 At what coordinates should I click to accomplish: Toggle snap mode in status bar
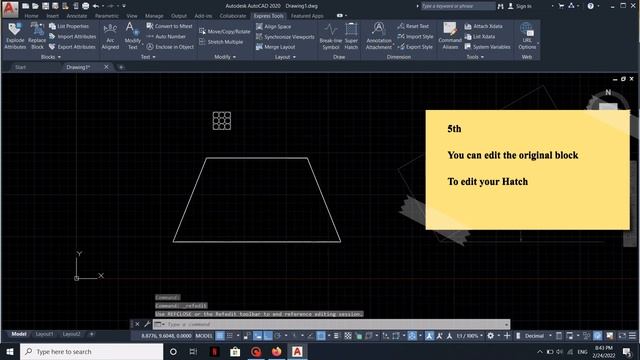230,336
